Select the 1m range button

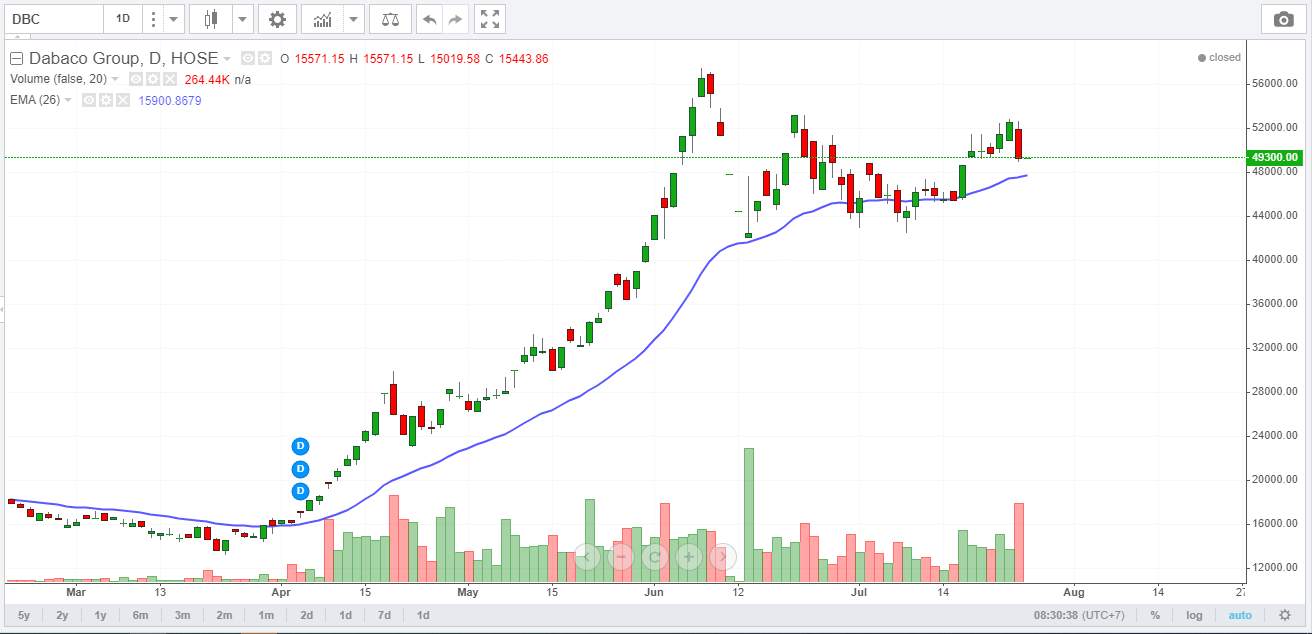(265, 615)
